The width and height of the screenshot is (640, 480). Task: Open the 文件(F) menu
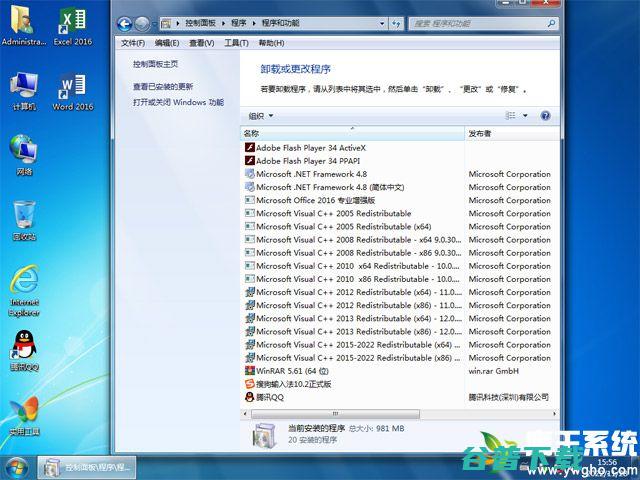tap(133, 43)
